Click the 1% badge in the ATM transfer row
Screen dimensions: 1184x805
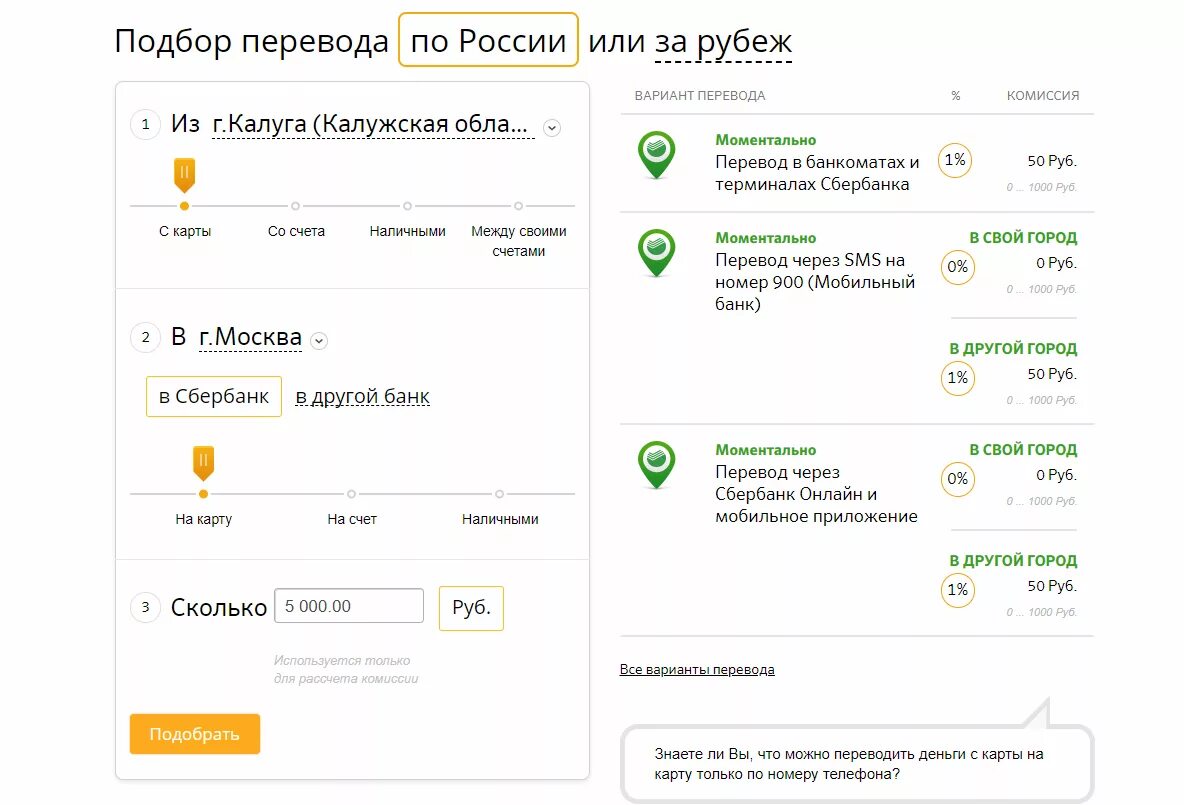pyautogui.click(x=954, y=160)
